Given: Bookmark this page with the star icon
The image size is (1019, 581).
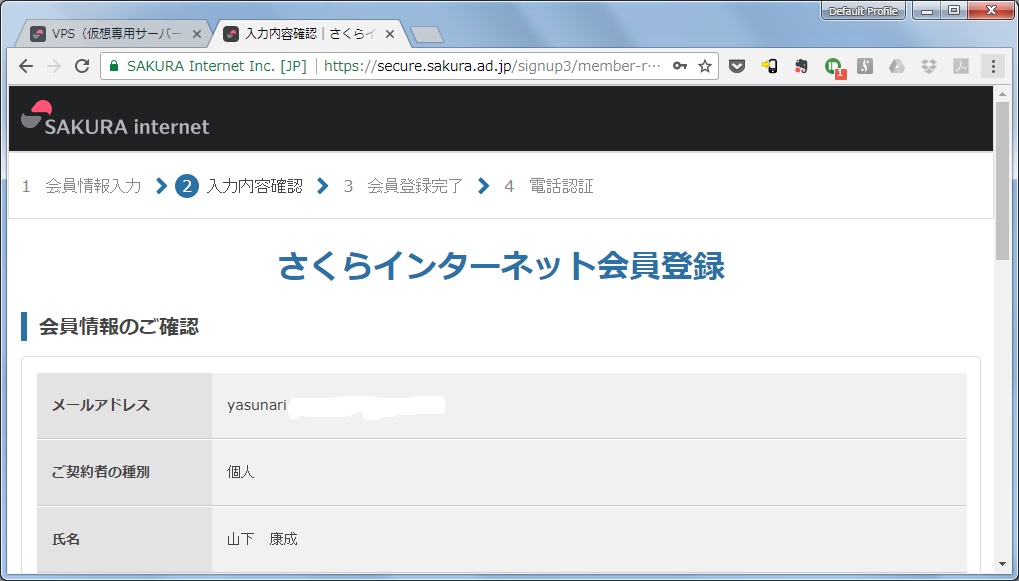Looking at the screenshot, I should point(704,66).
